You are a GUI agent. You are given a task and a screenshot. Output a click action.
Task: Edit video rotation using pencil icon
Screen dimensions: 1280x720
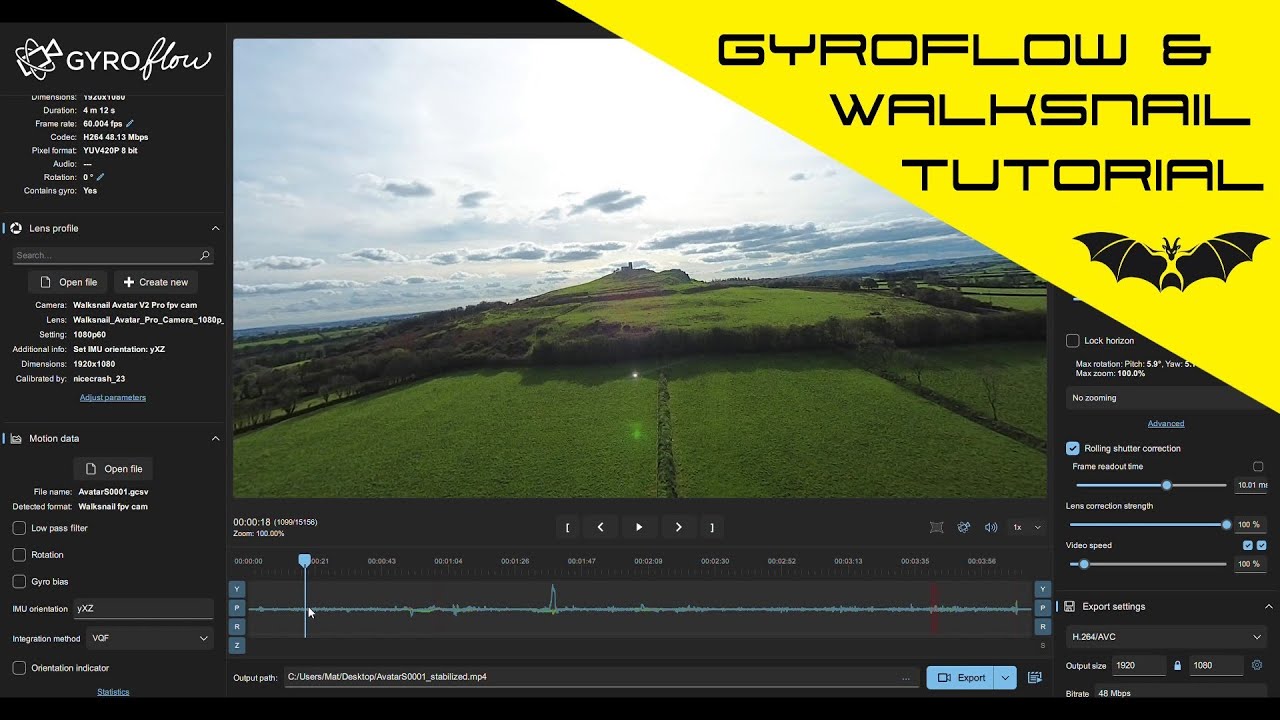click(100, 177)
